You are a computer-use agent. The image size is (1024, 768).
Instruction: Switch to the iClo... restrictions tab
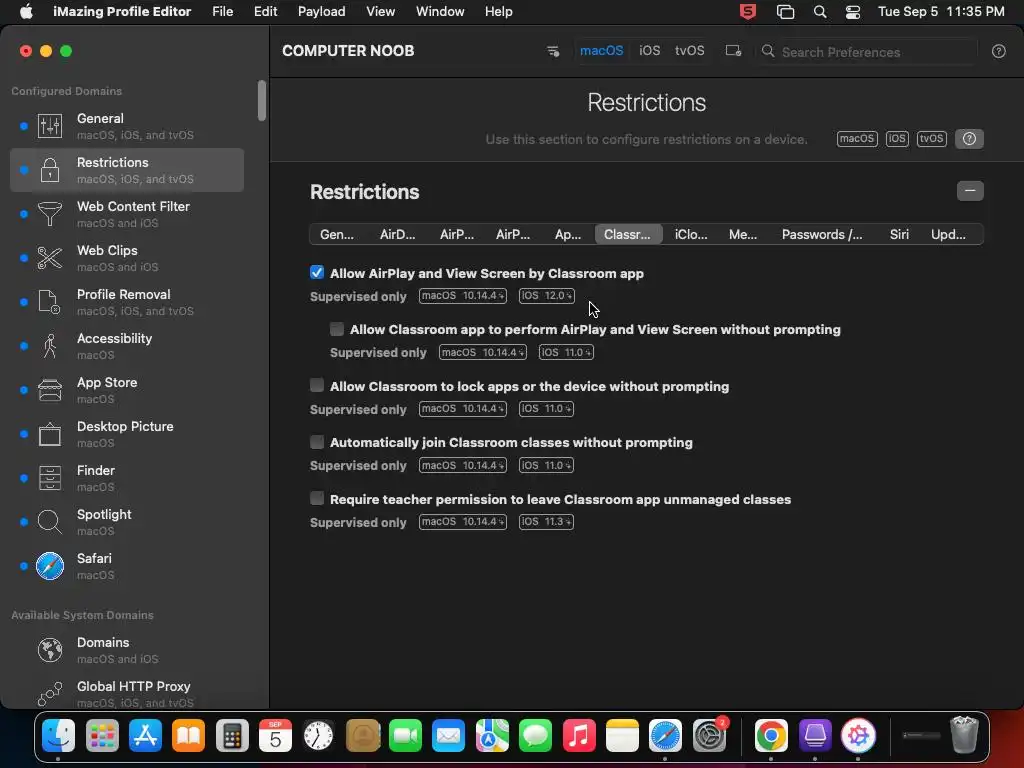691,234
